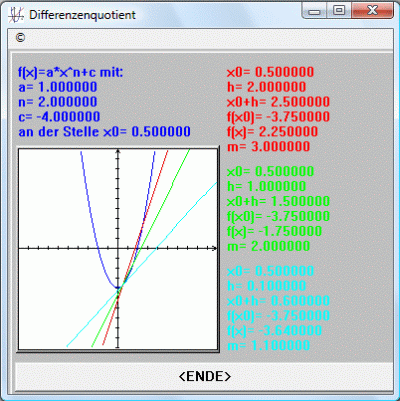Screen dimensions: 400x401
Task: Select the cyan slope 'm= 1.100000'
Action: [x=268, y=346]
